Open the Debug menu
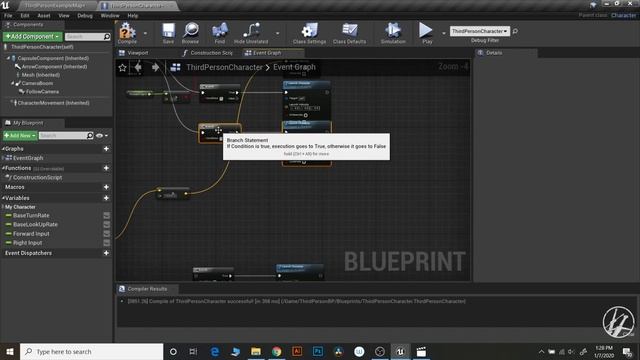The height and width of the screenshot is (360, 640). click(x=85, y=16)
